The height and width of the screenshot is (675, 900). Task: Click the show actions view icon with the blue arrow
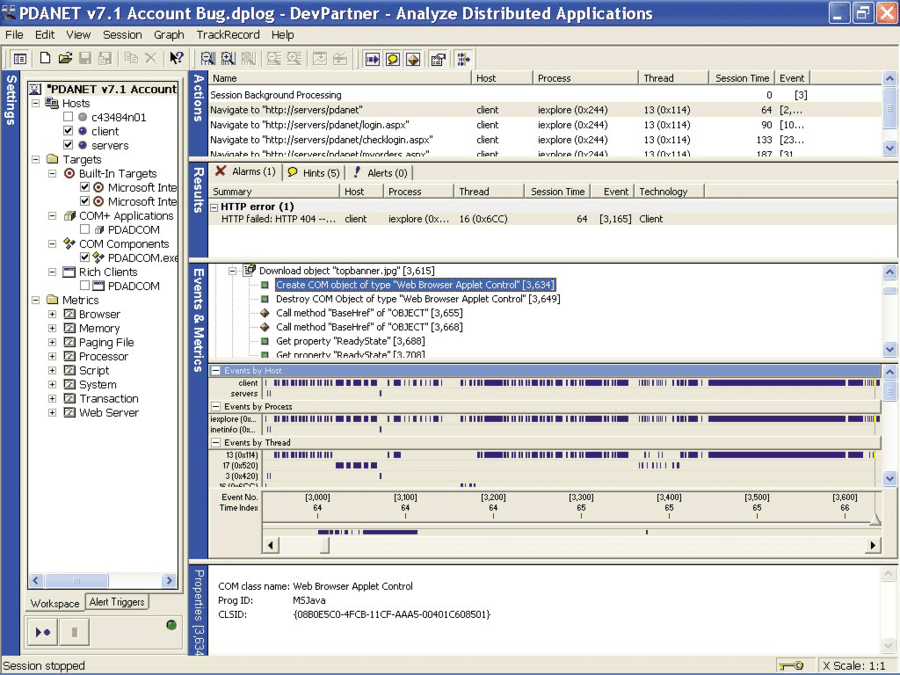tap(373, 59)
